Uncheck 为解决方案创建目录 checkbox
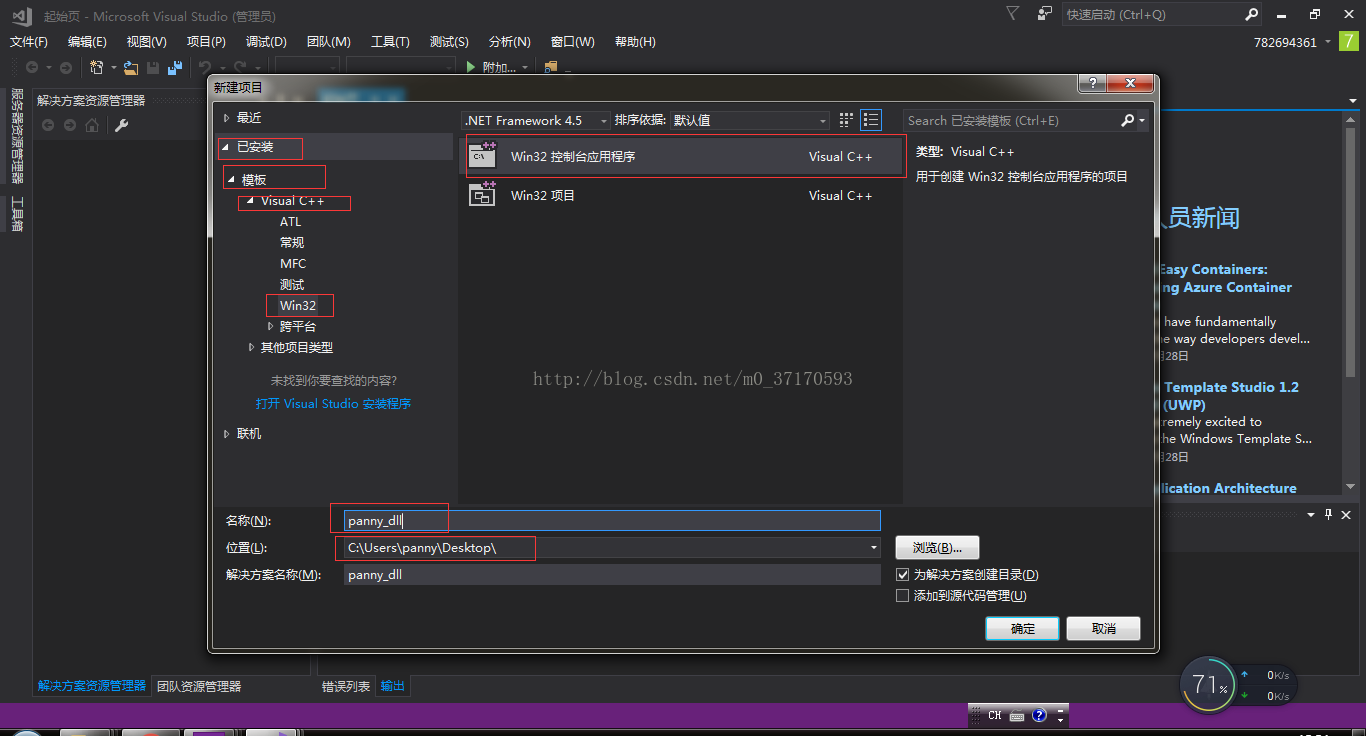 tap(903, 575)
